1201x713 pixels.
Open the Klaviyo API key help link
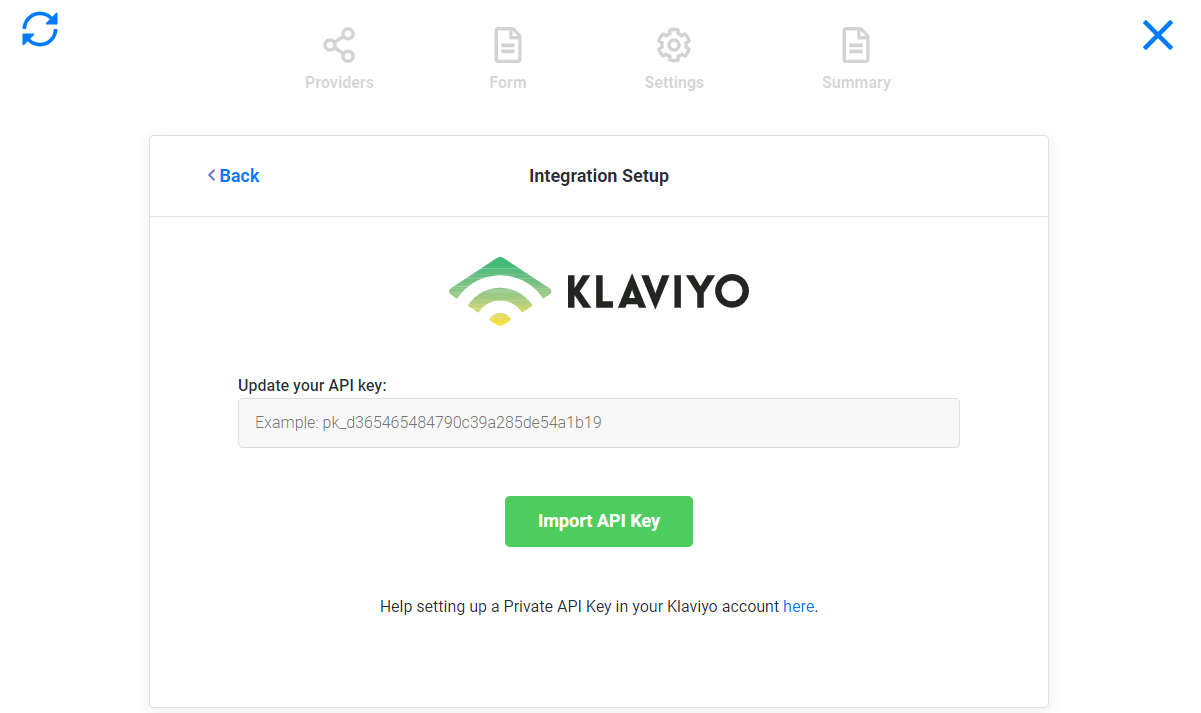(798, 606)
